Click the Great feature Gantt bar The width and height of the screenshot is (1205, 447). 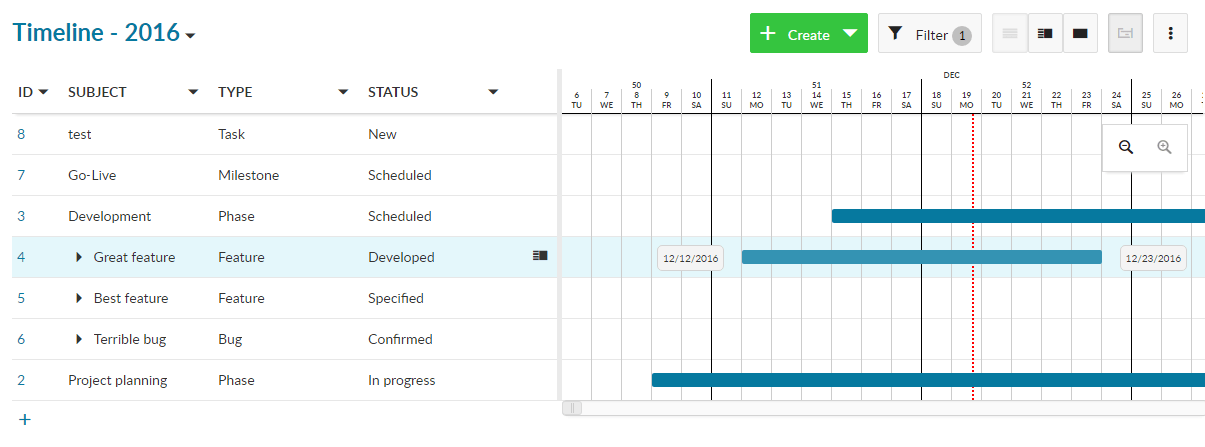[920, 257]
